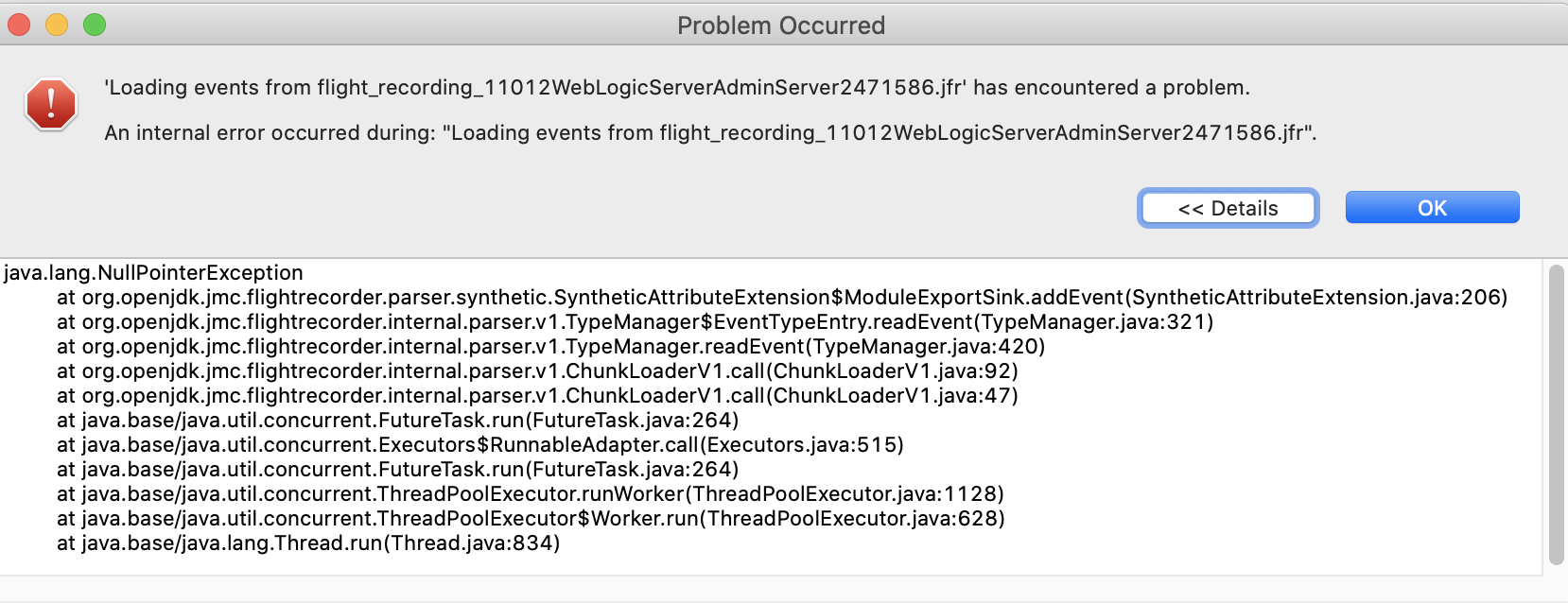Close the Problem Occurred dialog window
This screenshot has height=603, width=1568.
[19, 25]
